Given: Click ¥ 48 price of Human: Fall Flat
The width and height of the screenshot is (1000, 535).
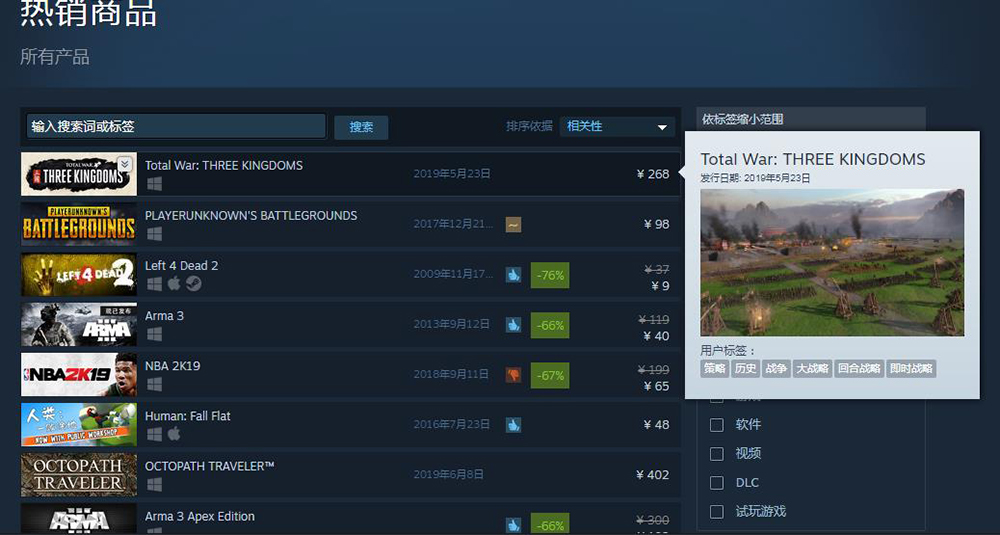Looking at the screenshot, I should [x=657, y=425].
